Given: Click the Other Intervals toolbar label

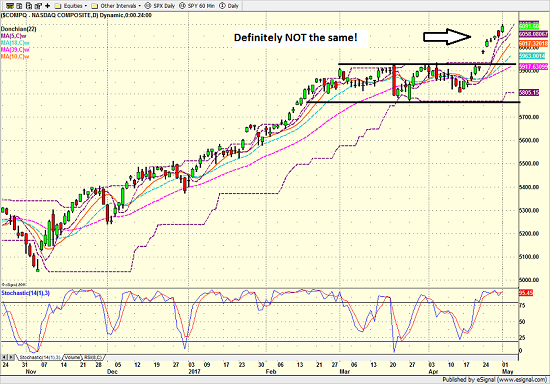Looking at the screenshot, I should coord(118,6).
